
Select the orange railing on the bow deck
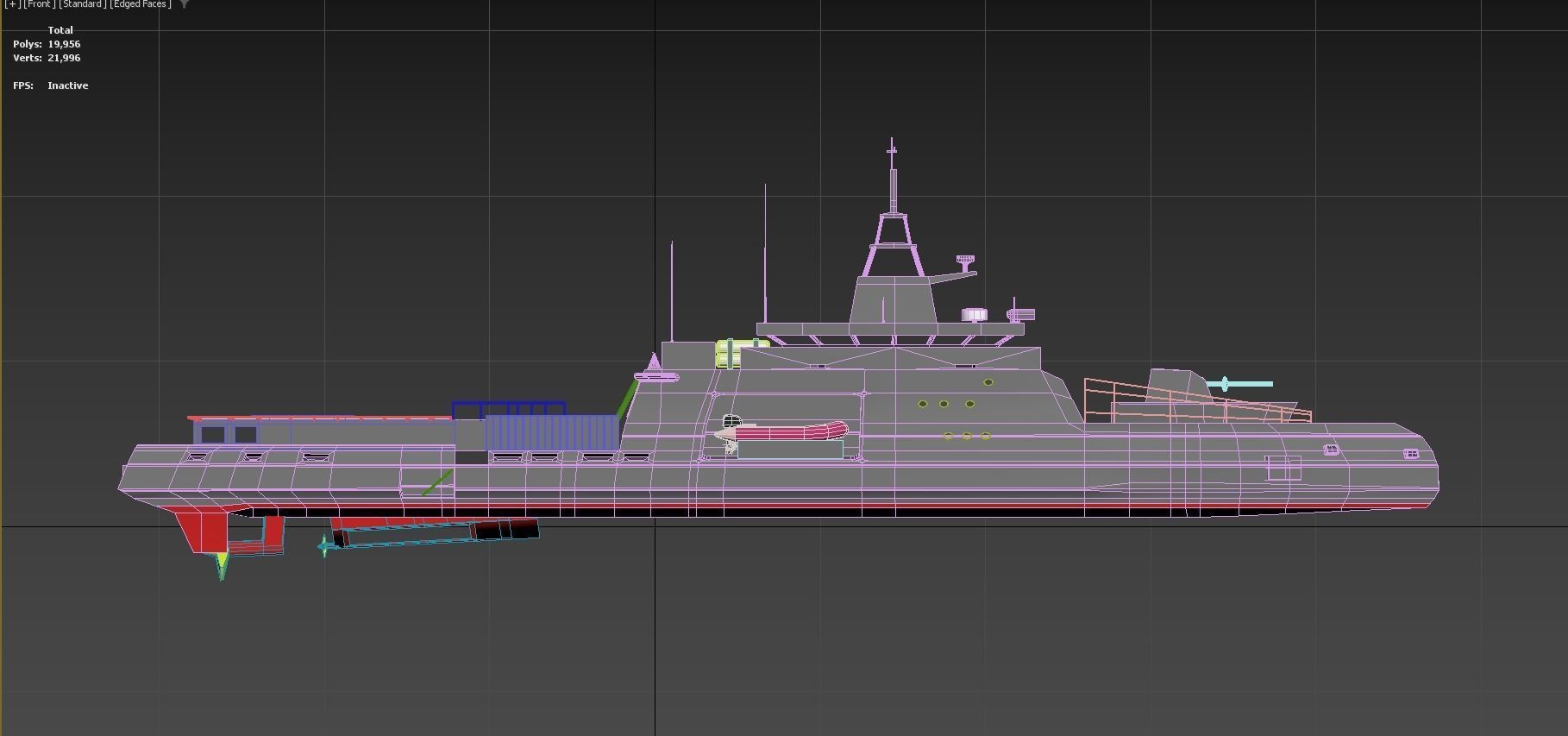click(x=1197, y=401)
